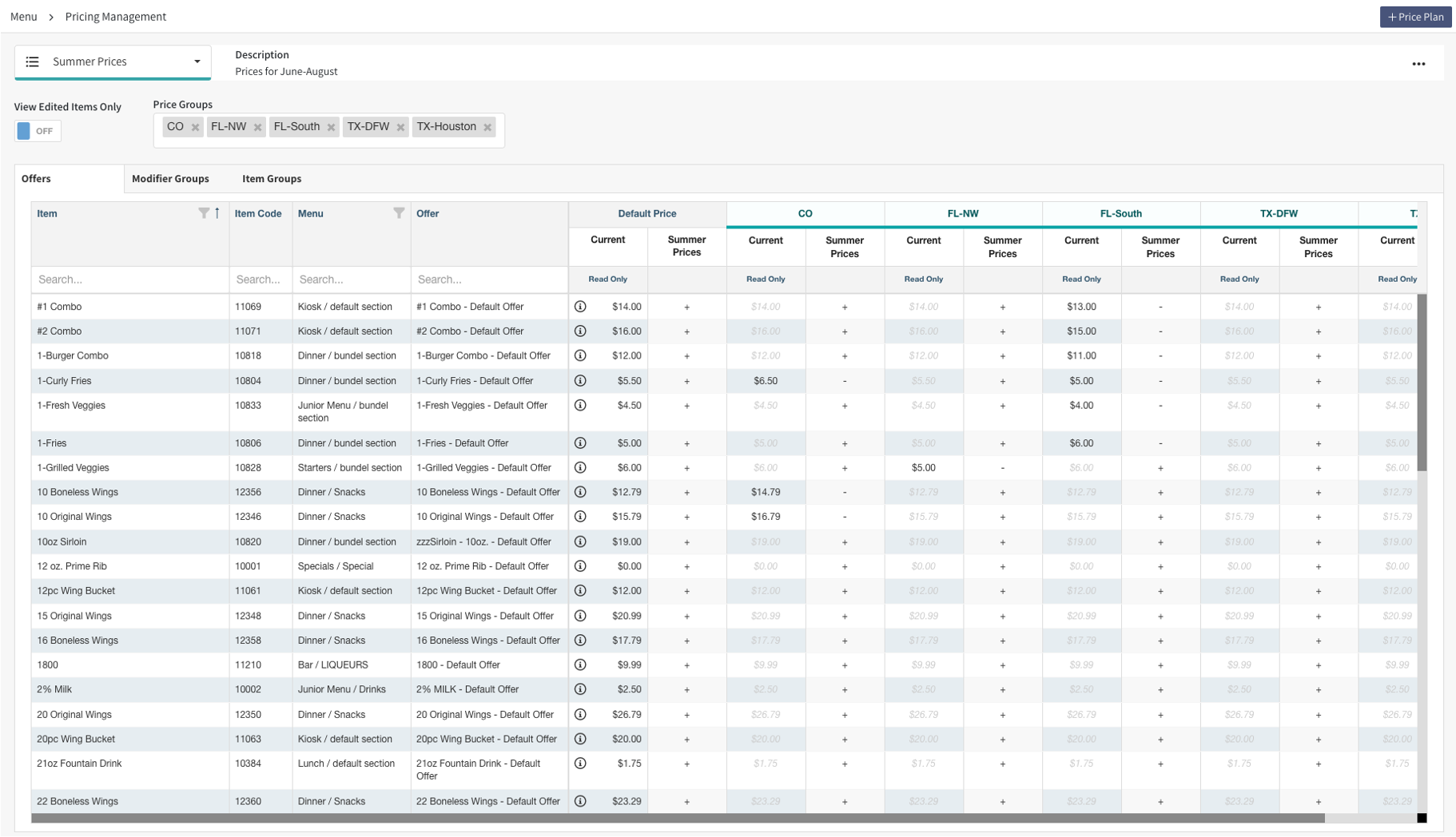Remove FL-South summer price for #2 Combo
The height and width of the screenshot is (837, 1456).
pyautogui.click(x=1160, y=331)
